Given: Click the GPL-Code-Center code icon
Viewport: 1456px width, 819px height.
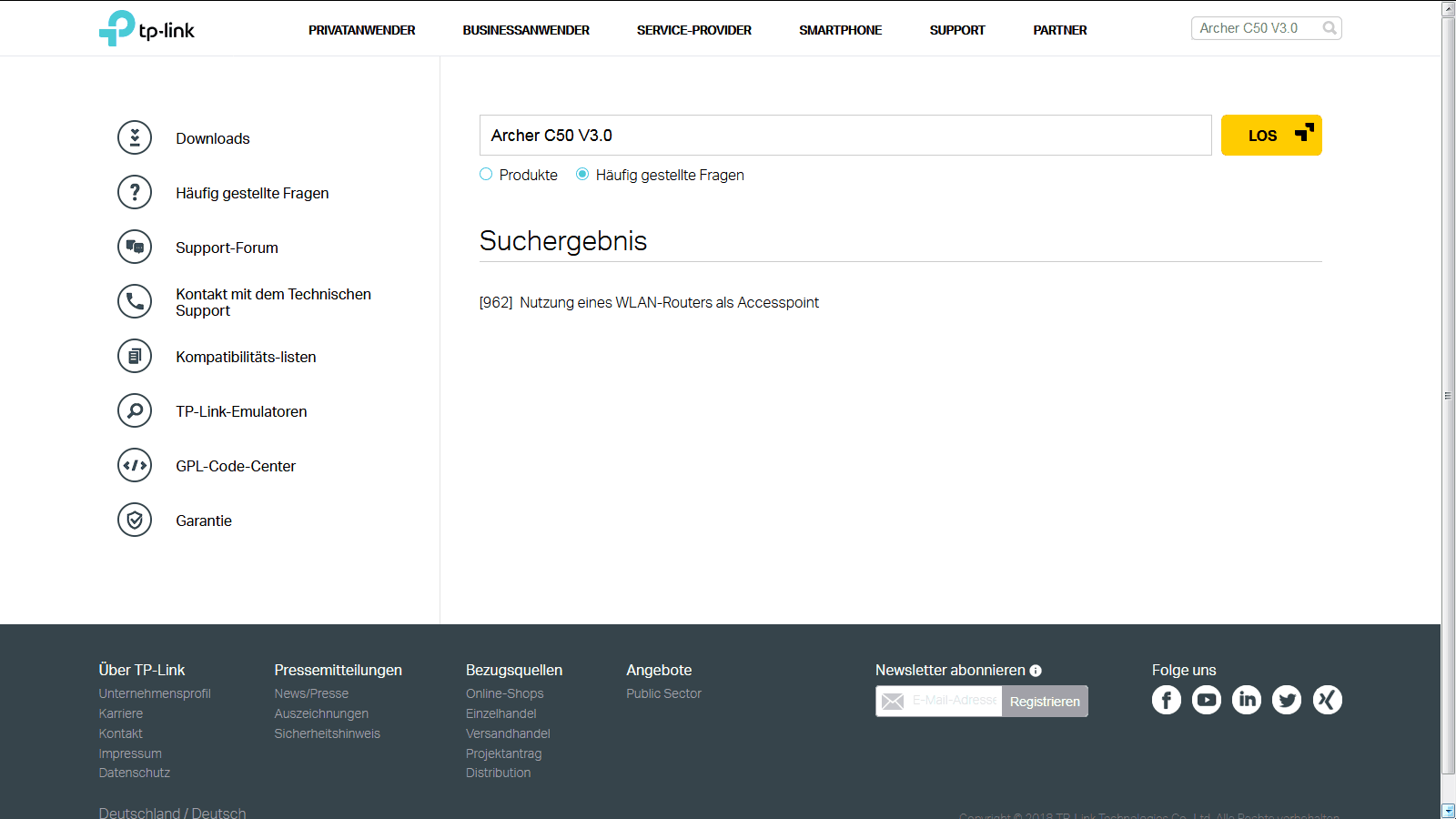Looking at the screenshot, I should 135,465.
